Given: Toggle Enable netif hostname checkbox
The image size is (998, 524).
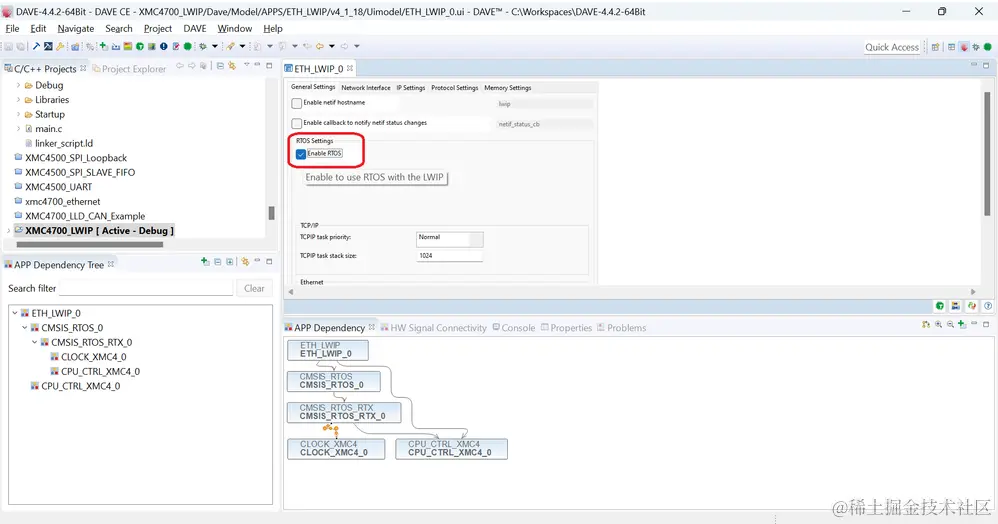Looking at the screenshot, I should point(297,103).
